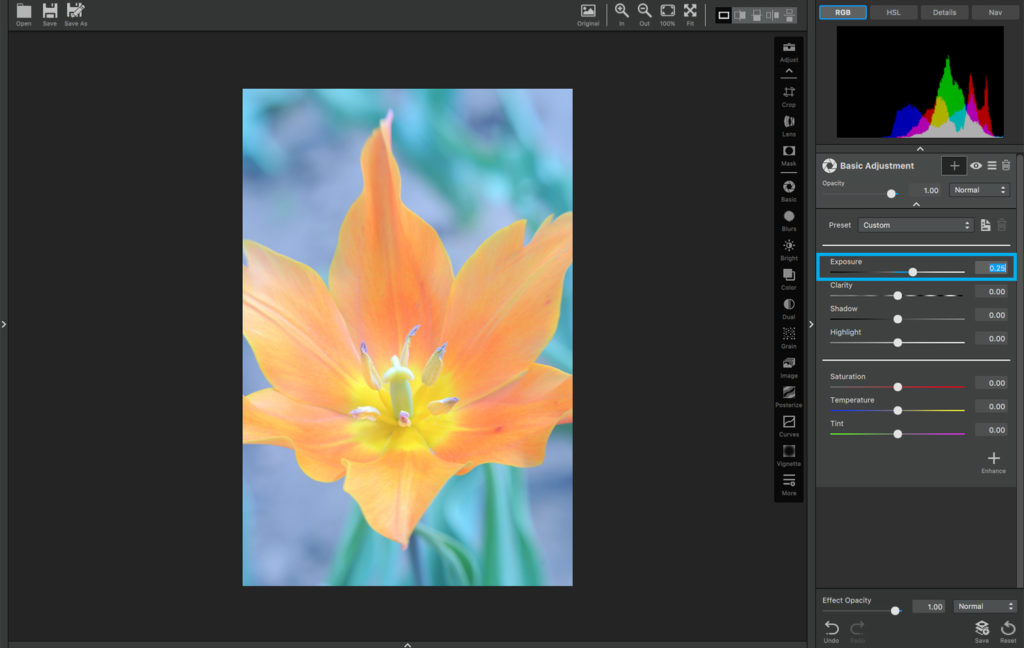Save the current preset icon
This screenshot has height=648, width=1024.
985,225
